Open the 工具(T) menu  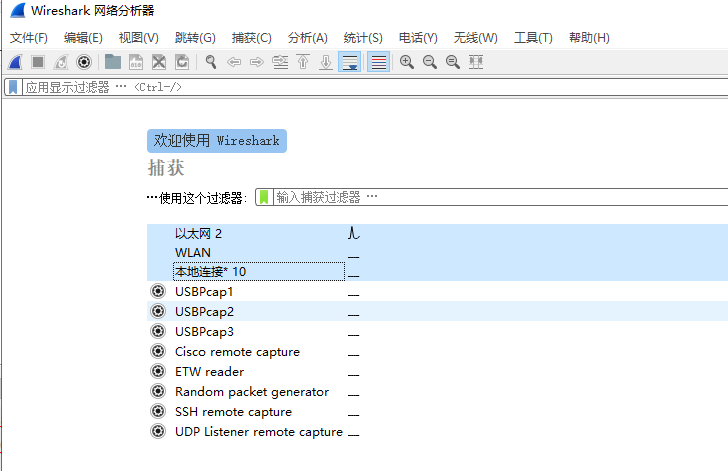tap(533, 38)
